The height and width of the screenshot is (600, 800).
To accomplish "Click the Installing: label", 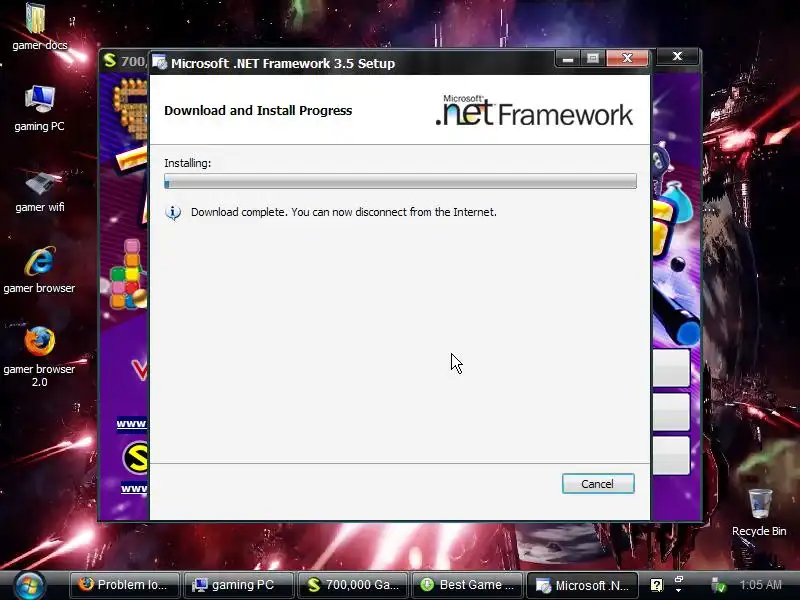I will point(187,163).
